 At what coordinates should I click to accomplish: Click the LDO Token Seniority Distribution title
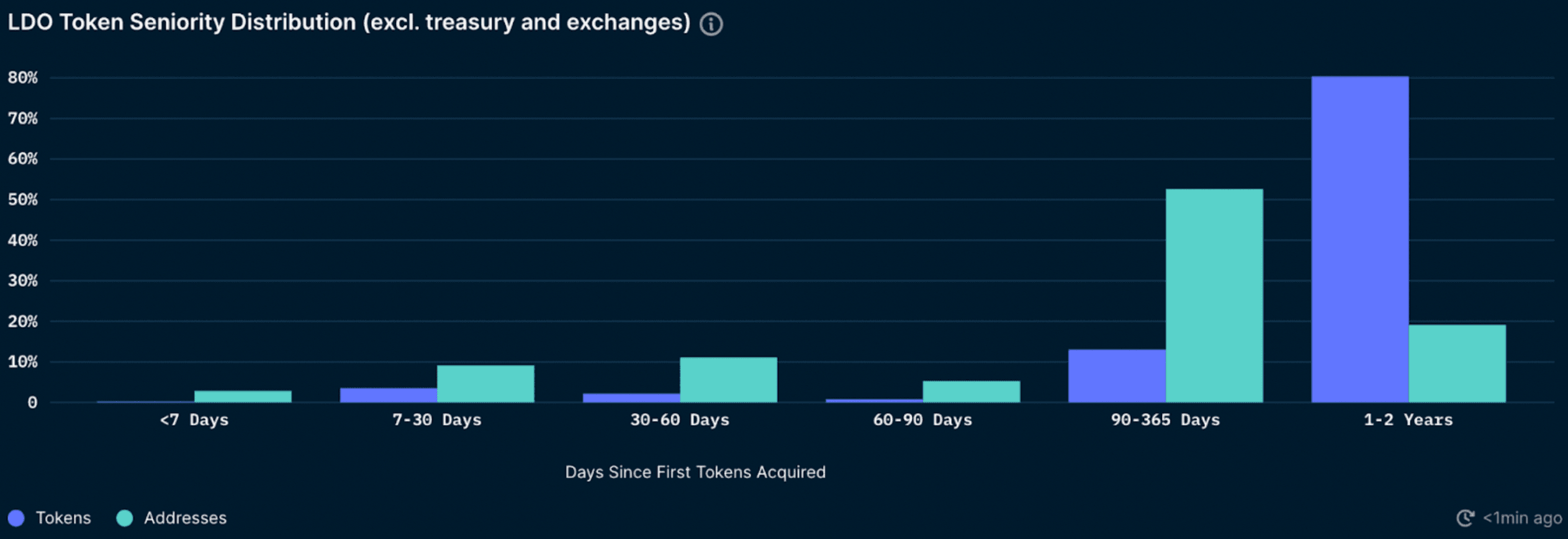pos(348,23)
